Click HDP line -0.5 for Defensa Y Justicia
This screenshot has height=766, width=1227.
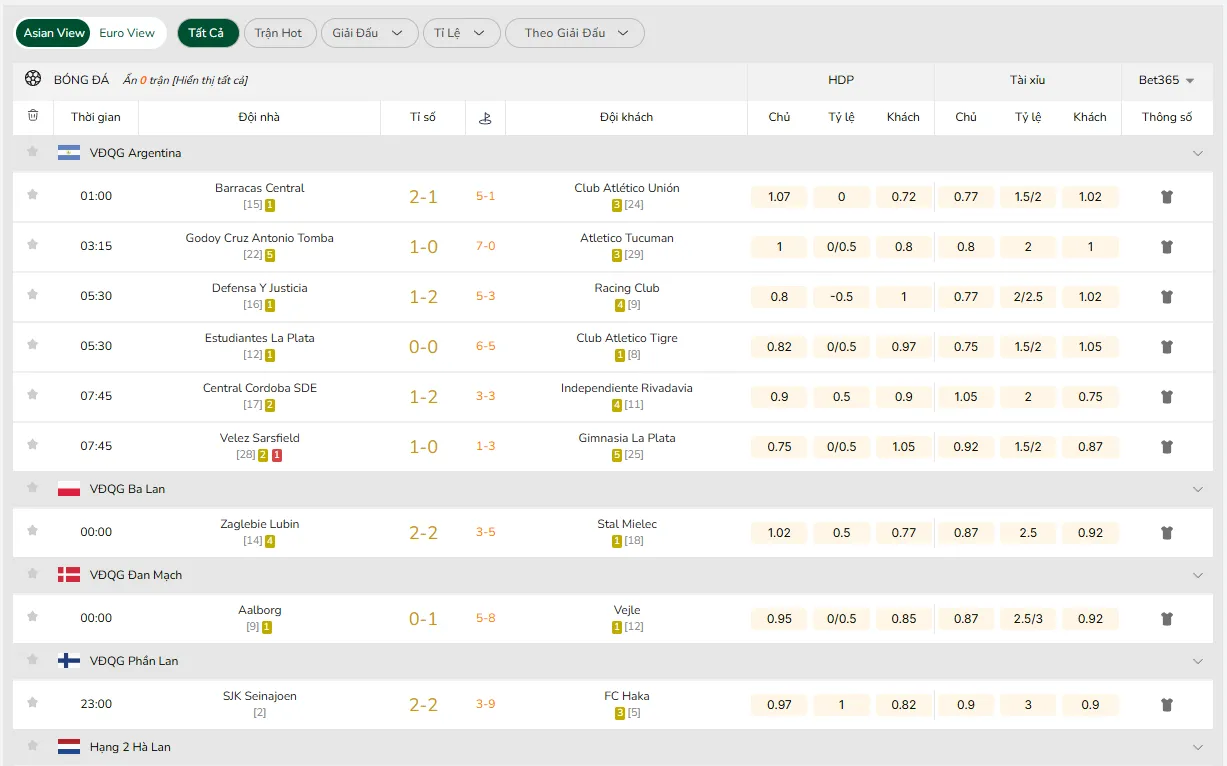(x=841, y=297)
